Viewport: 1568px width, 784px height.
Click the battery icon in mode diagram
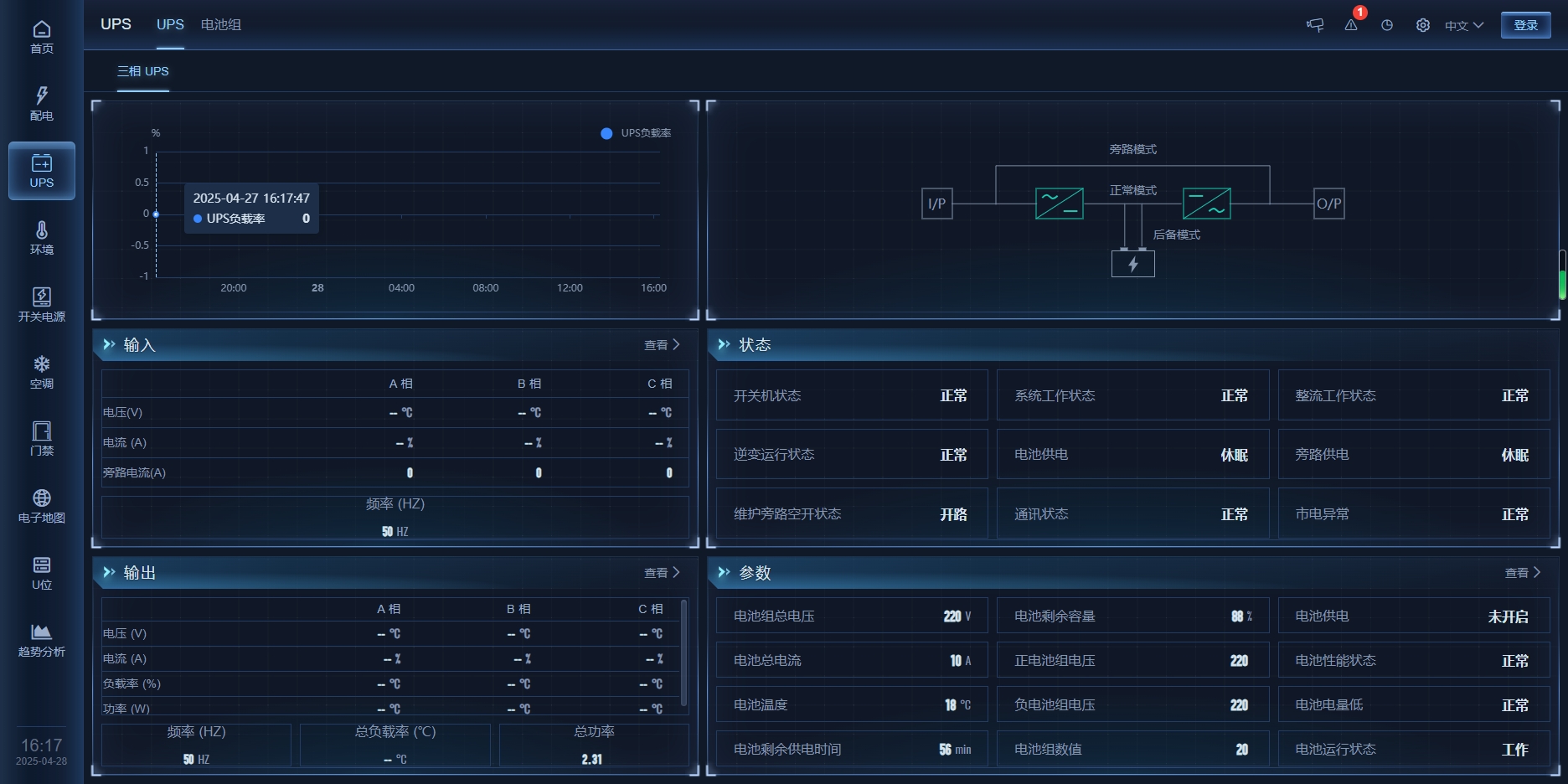[1132, 264]
